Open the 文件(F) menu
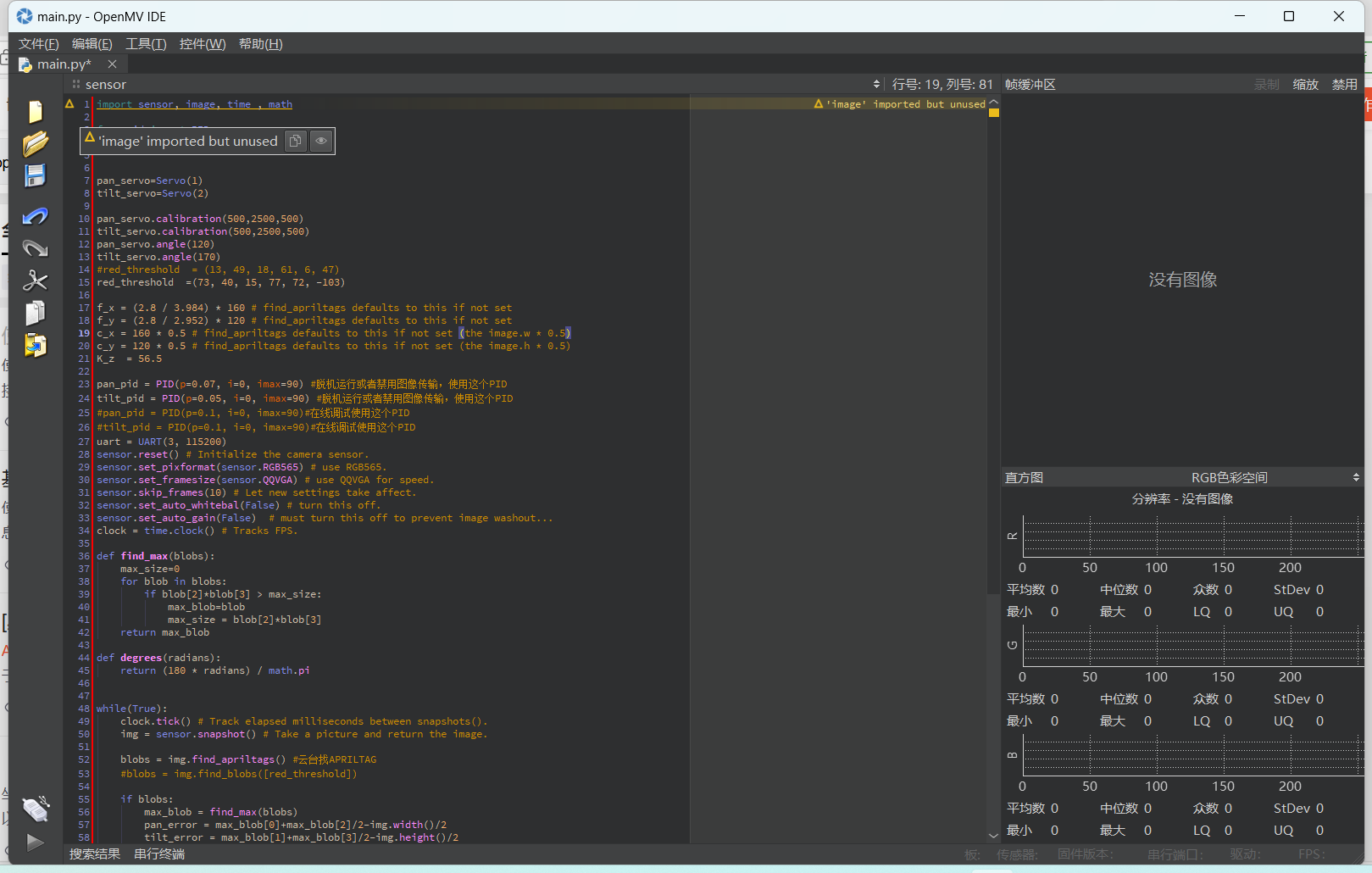The height and width of the screenshot is (873, 1372). [x=38, y=43]
